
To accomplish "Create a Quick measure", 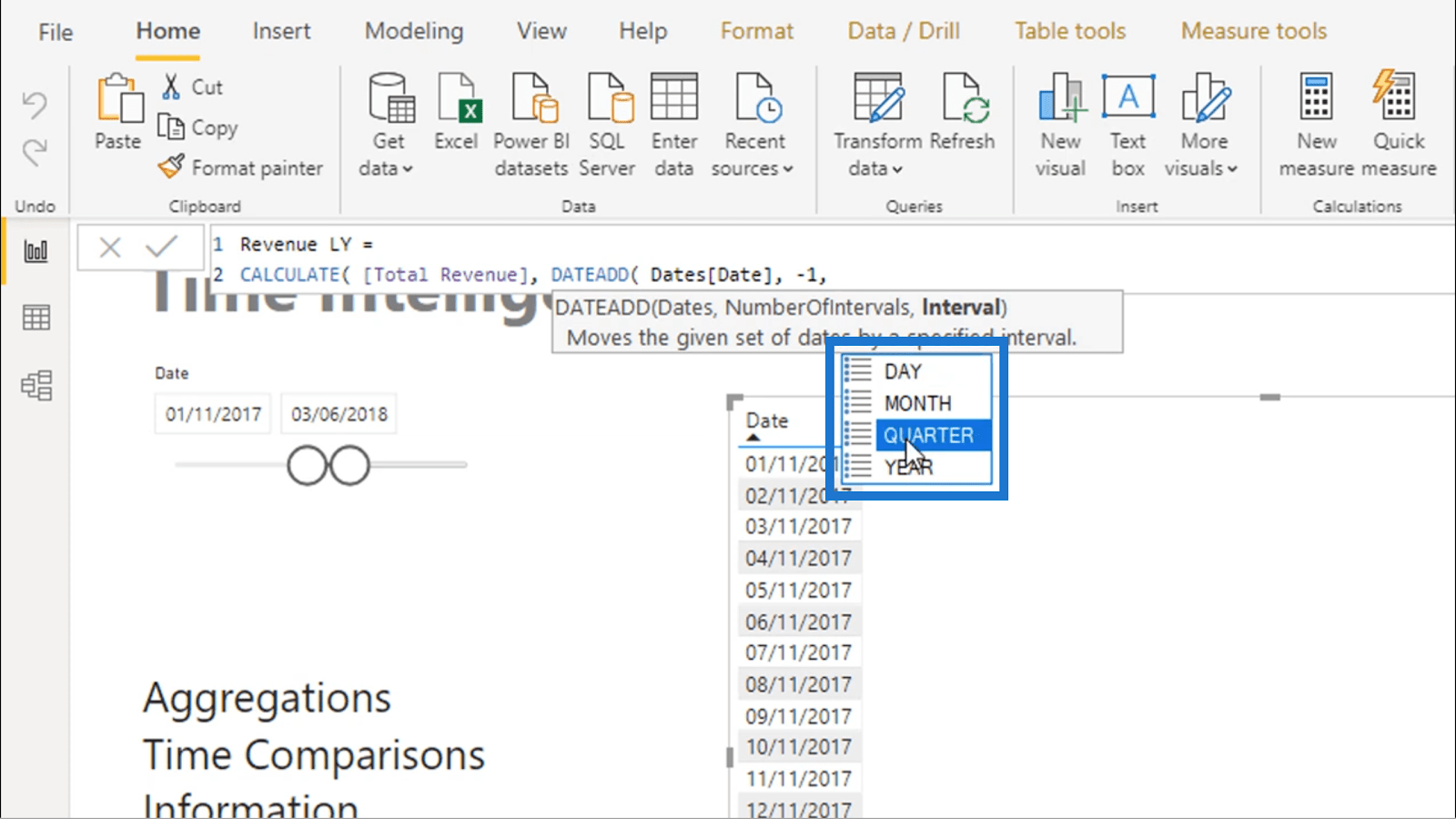I will tap(1399, 126).
